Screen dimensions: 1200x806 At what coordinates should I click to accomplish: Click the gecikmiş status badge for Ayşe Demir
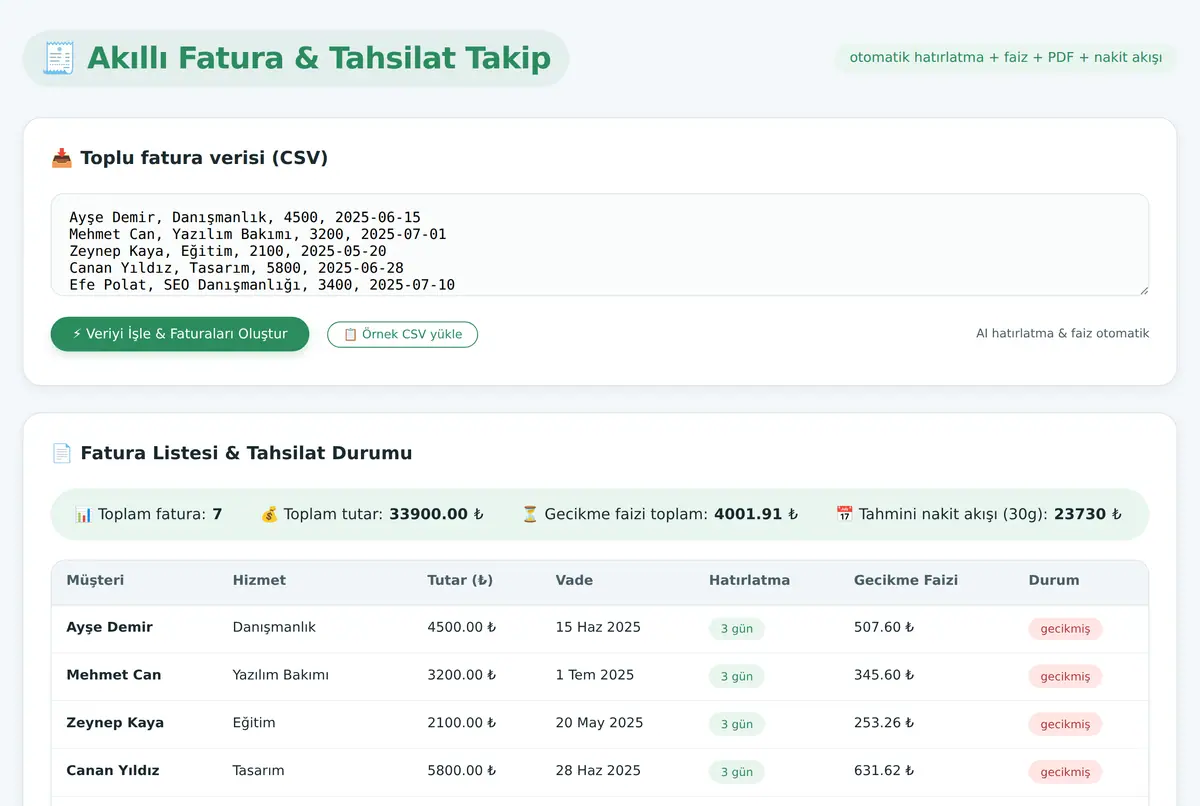coord(1065,629)
